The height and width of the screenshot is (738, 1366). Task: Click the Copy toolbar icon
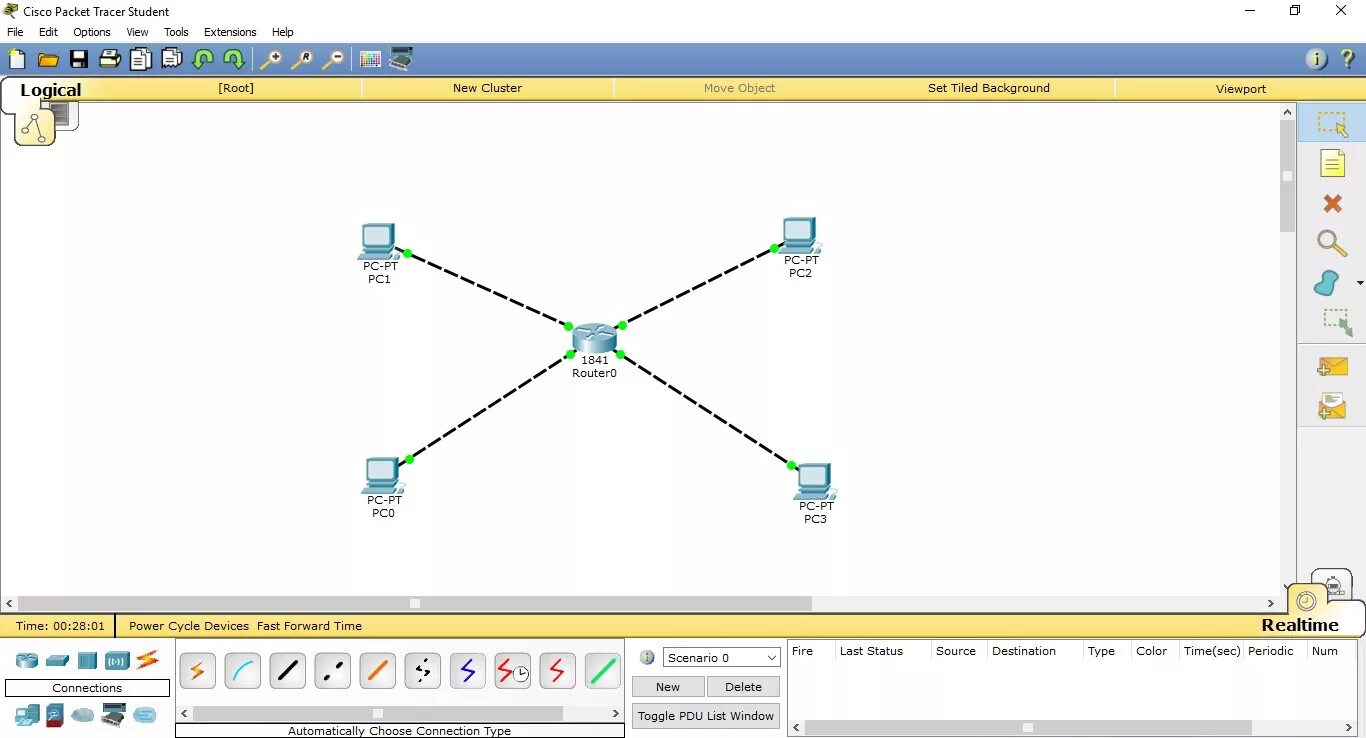(141, 60)
